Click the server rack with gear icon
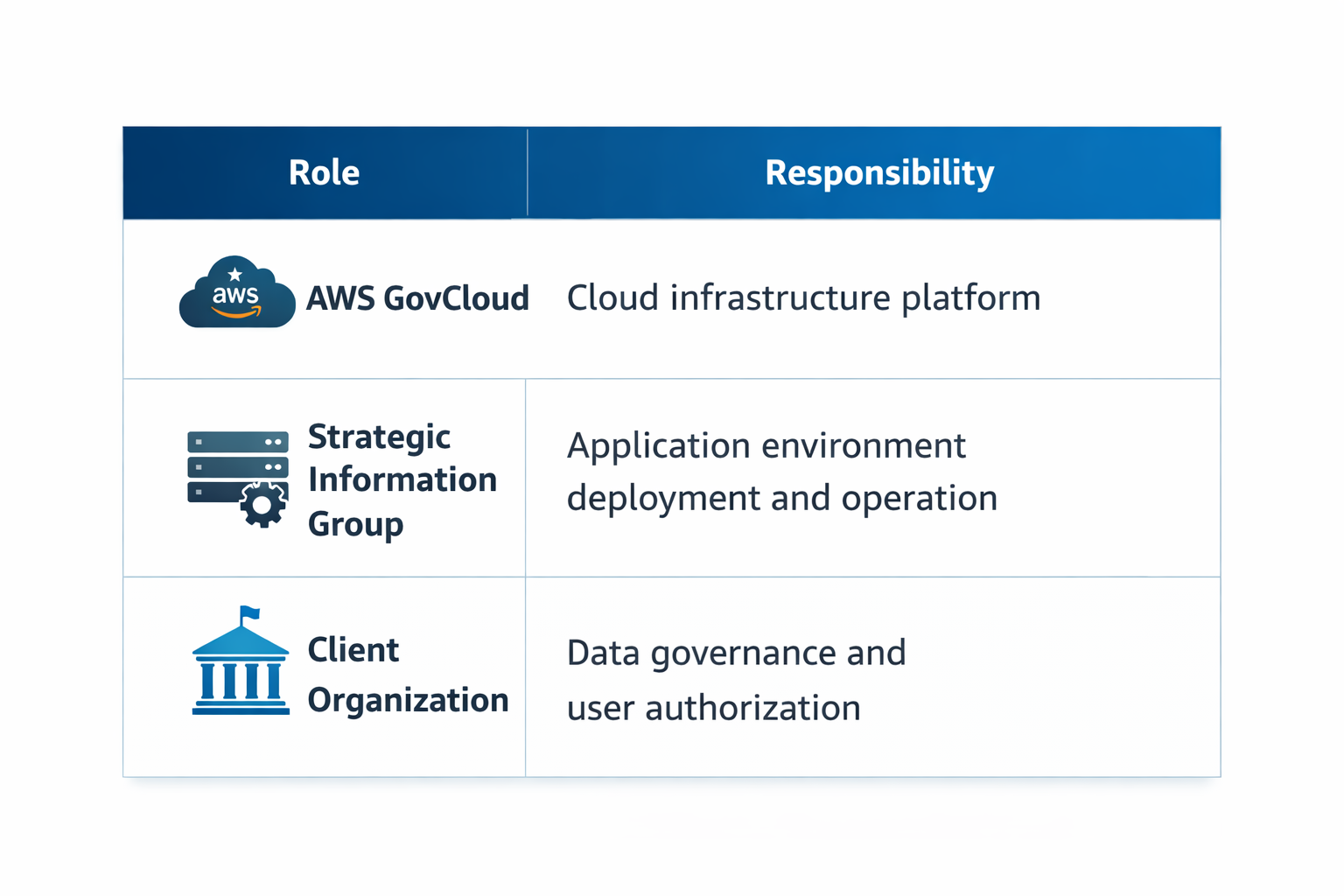 238,479
